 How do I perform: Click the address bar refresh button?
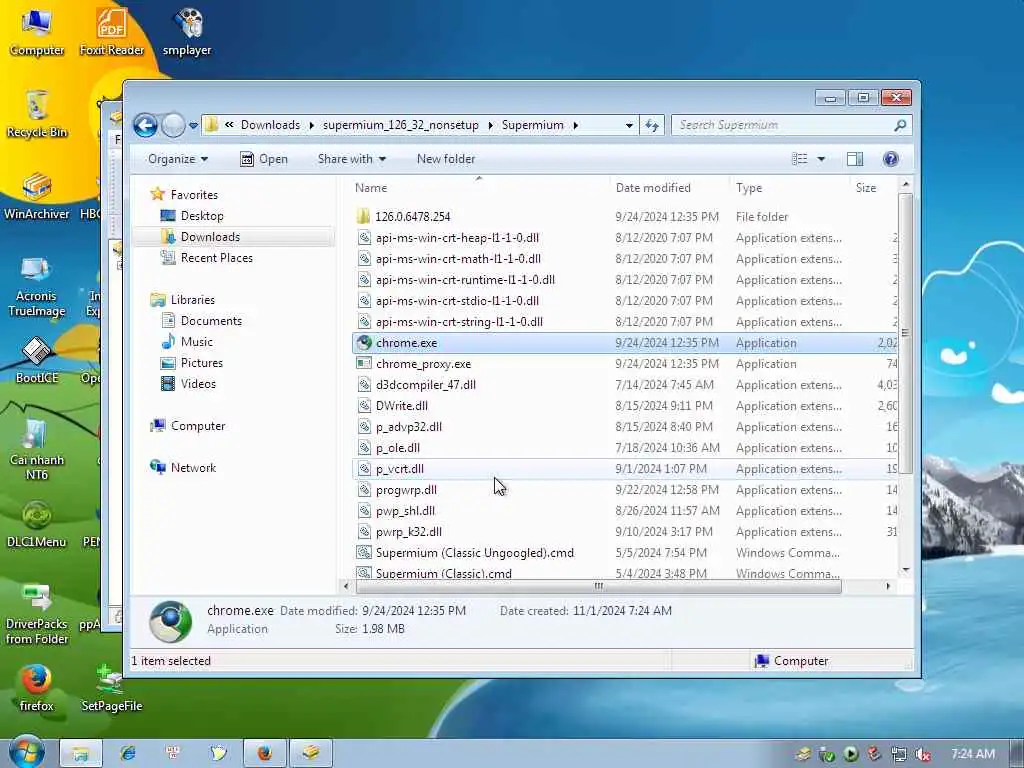pyautogui.click(x=652, y=125)
